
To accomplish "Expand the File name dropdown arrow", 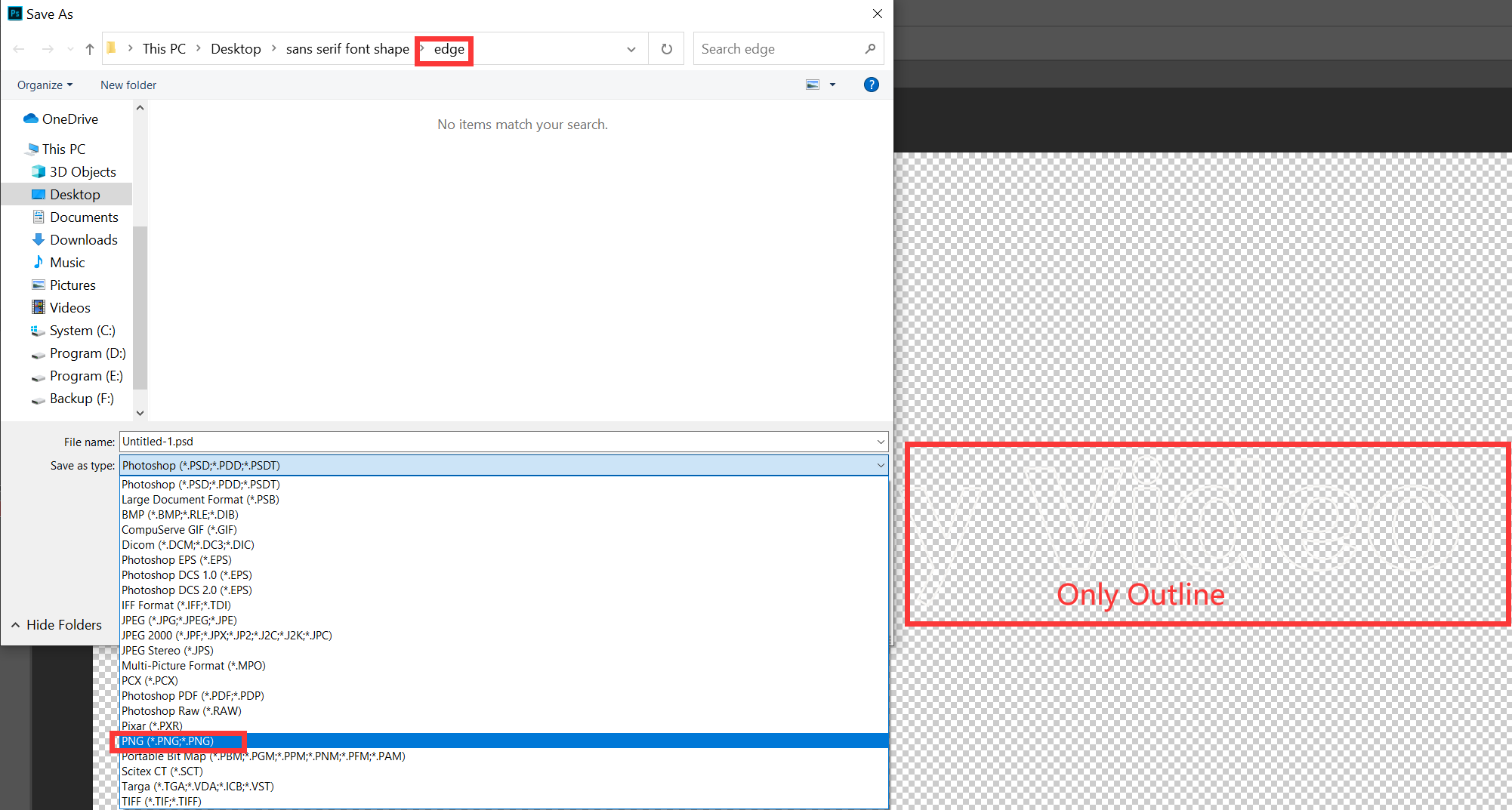I will point(881,442).
